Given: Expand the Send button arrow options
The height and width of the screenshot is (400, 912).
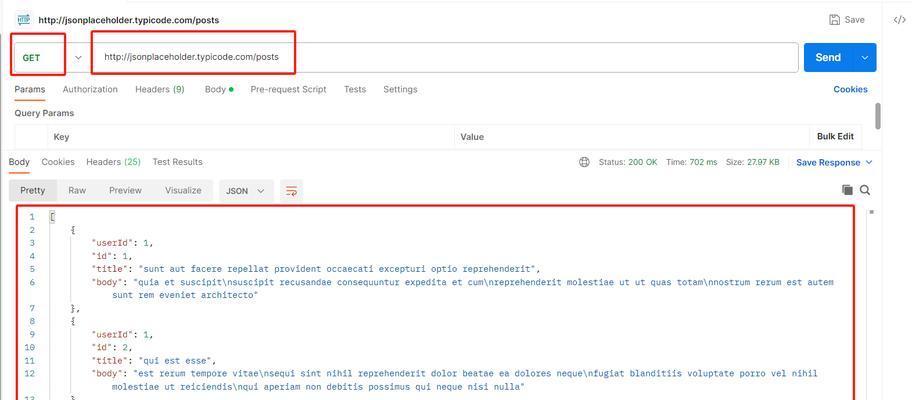Looking at the screenshot, I should click(x=865, y=58).
